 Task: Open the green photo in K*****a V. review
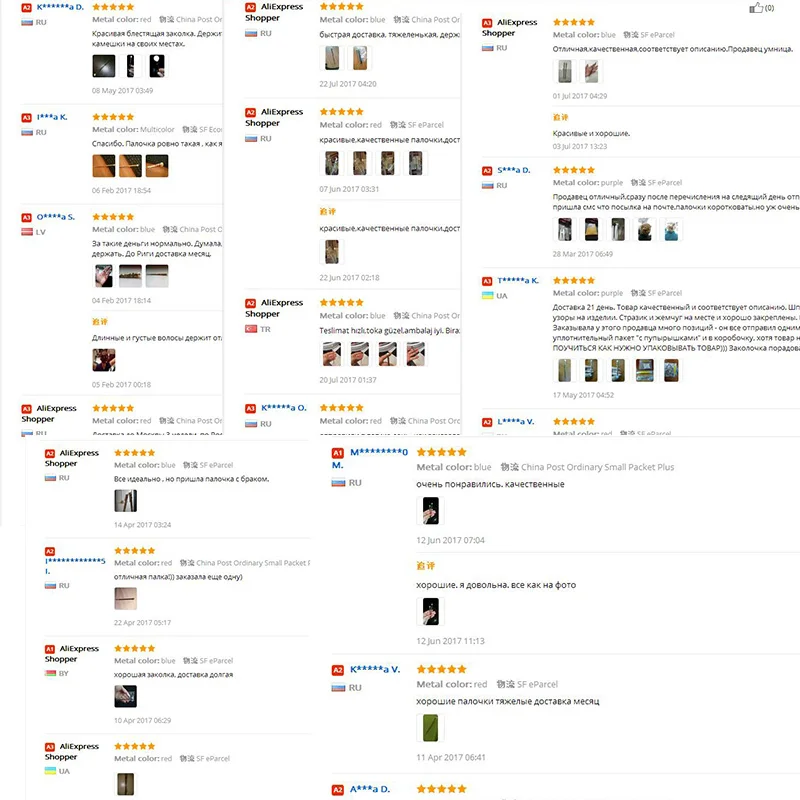click(431, 728)
